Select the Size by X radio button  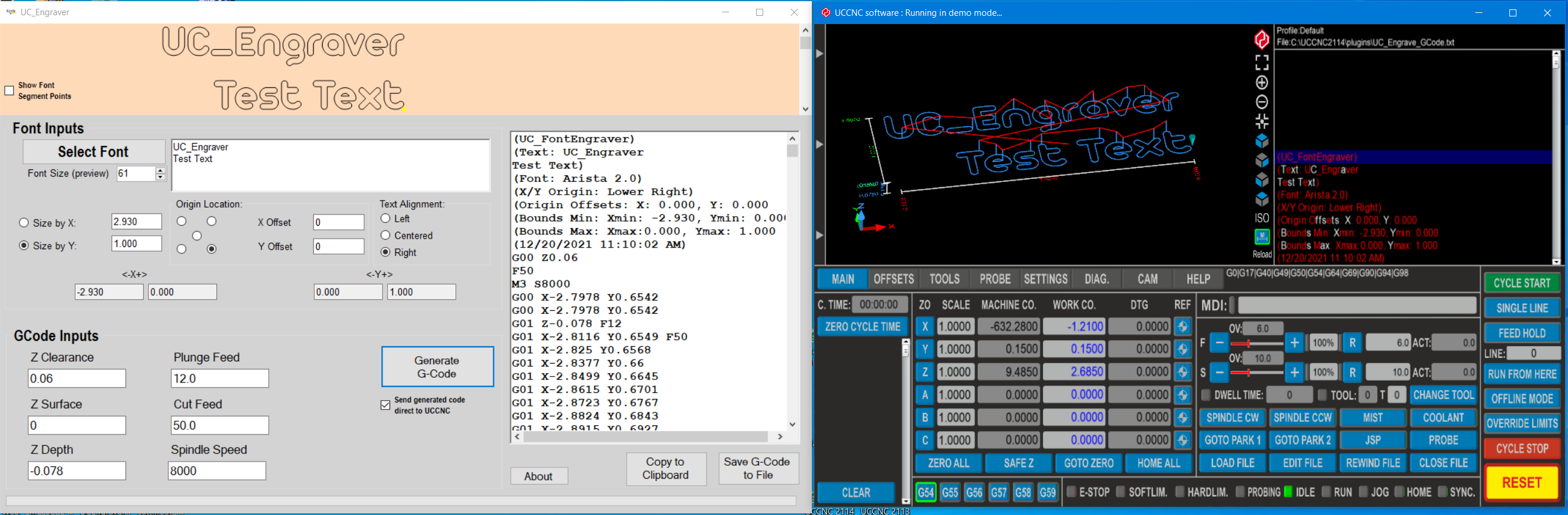[x=23, y=223]
